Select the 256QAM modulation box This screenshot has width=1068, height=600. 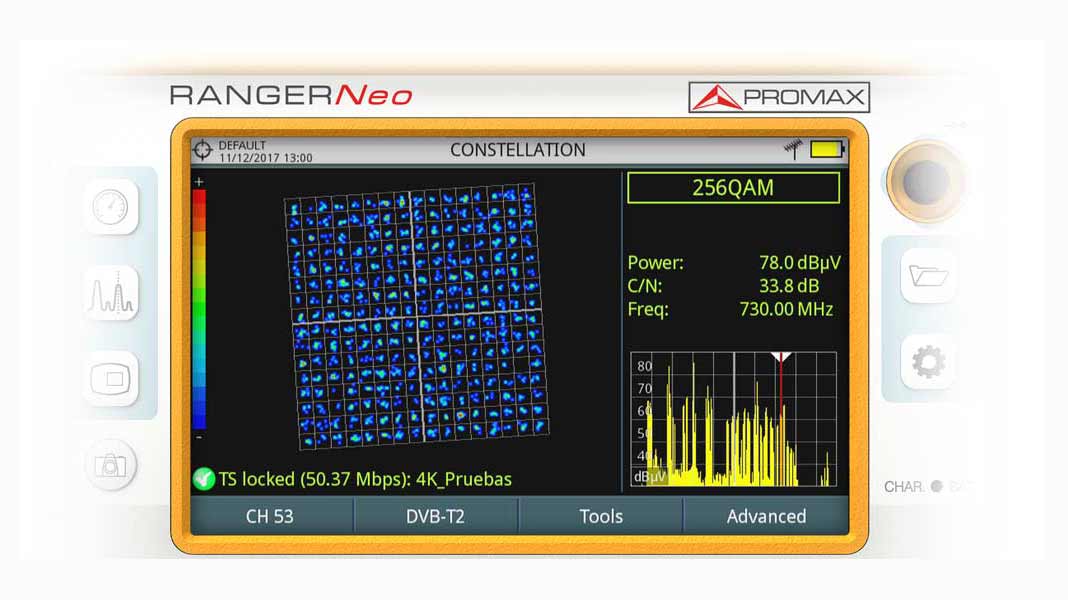tap(733, 188)
